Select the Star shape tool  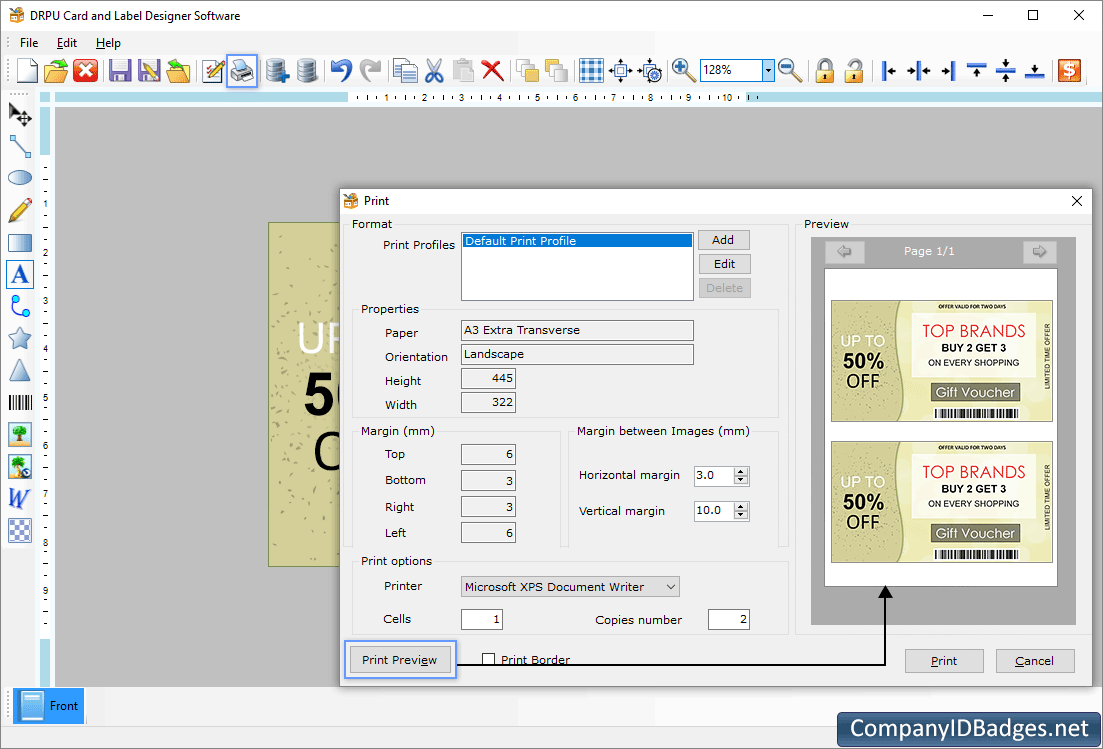20,338
